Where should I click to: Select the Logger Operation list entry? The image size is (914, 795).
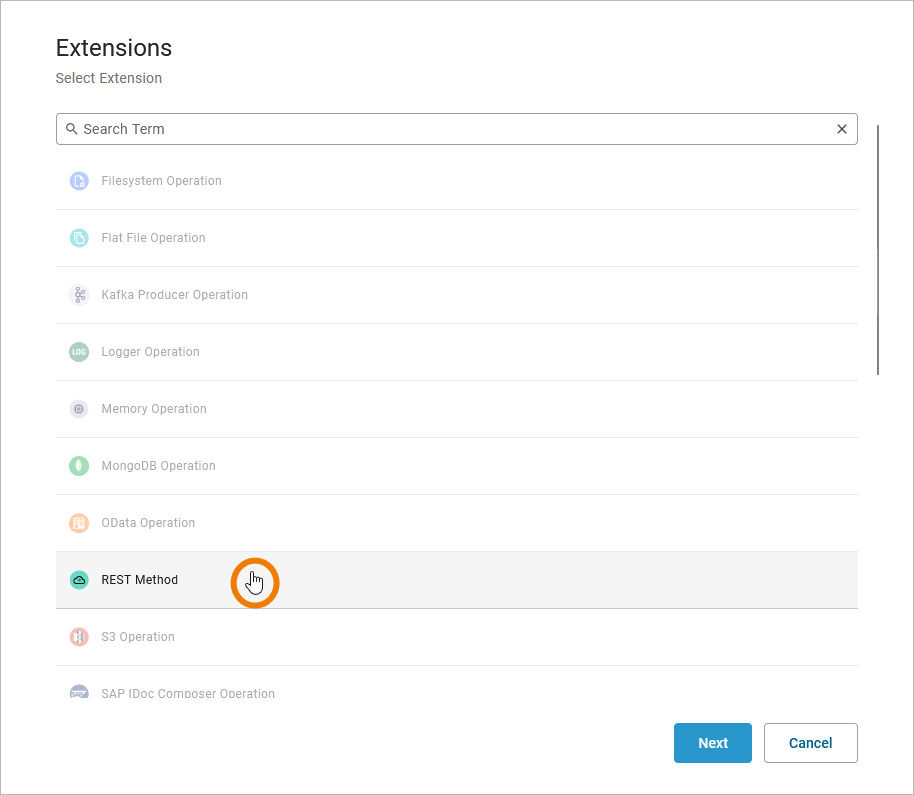150,352
